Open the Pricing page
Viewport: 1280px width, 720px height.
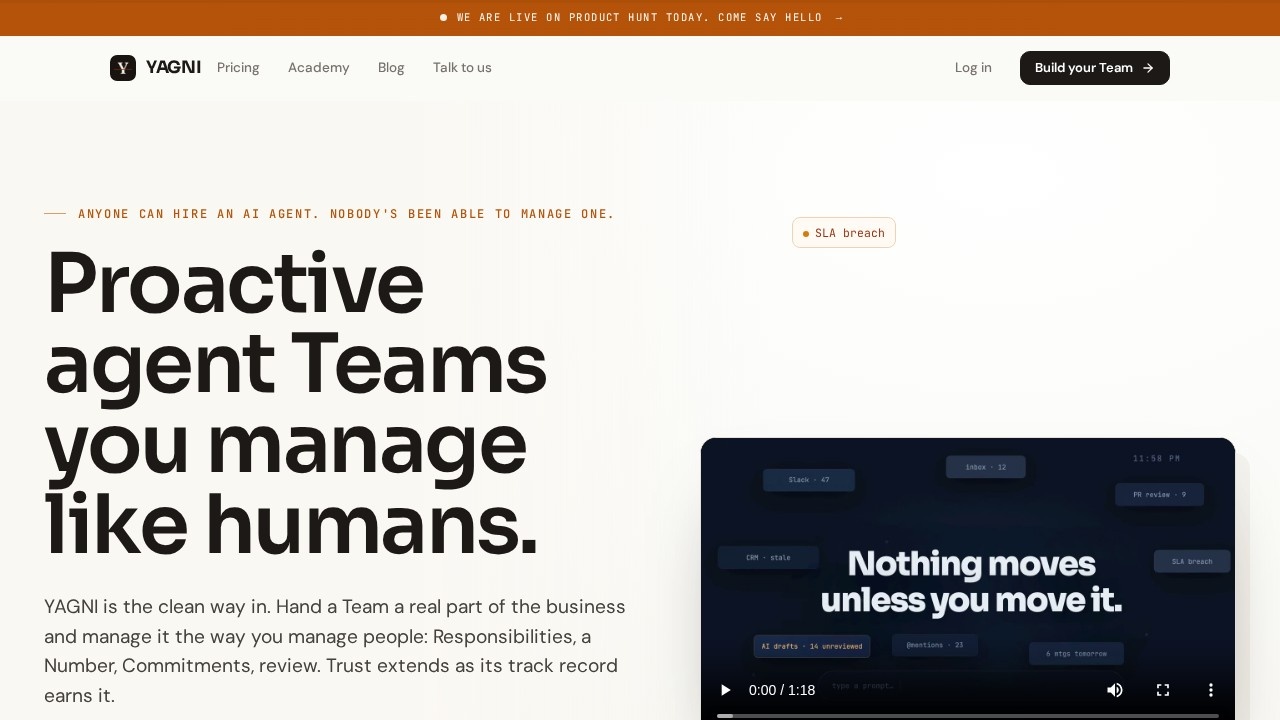pyautogui.click(x=238, y=68)
